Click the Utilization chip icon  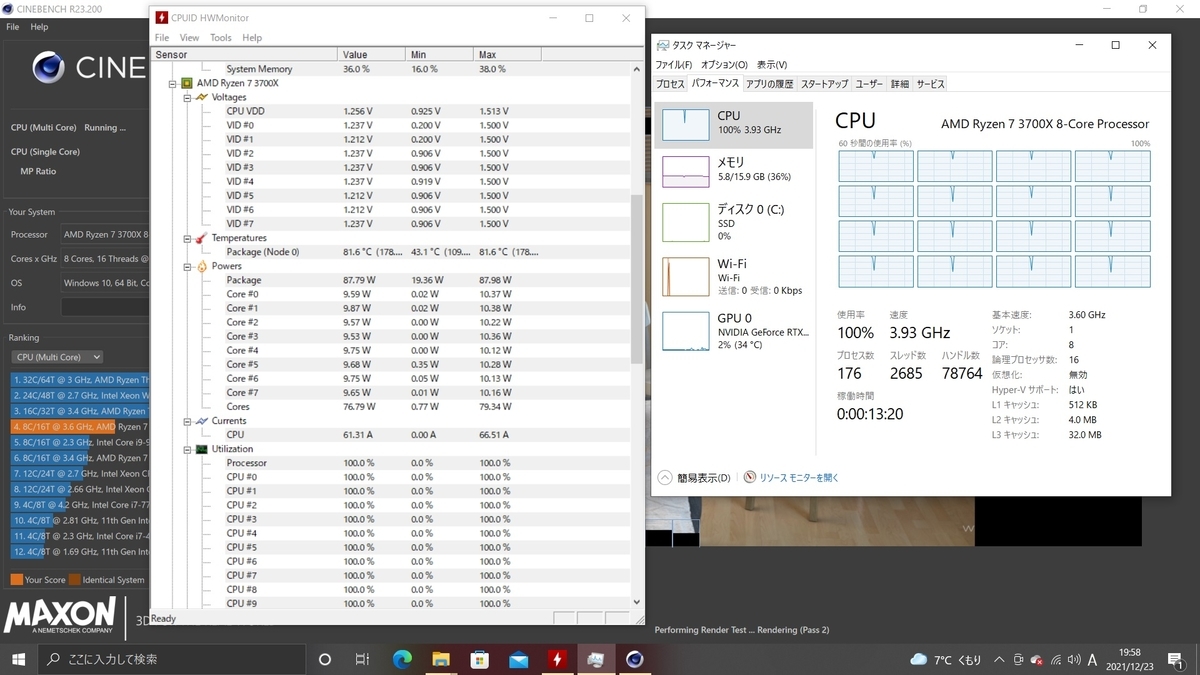pos(202,449)
